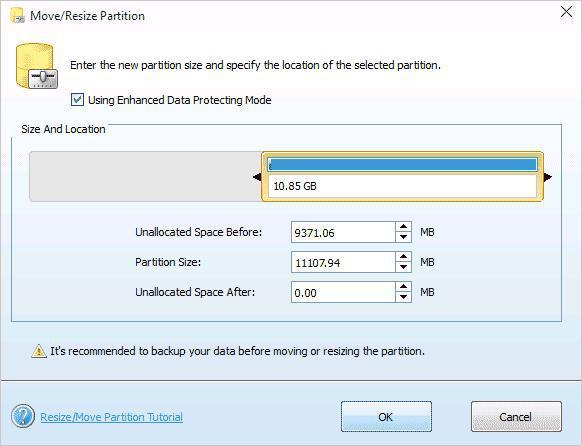Increase Unallocated Space After value
The height and width of the screenshot is (446, 582).
click(x=403, y=287)
